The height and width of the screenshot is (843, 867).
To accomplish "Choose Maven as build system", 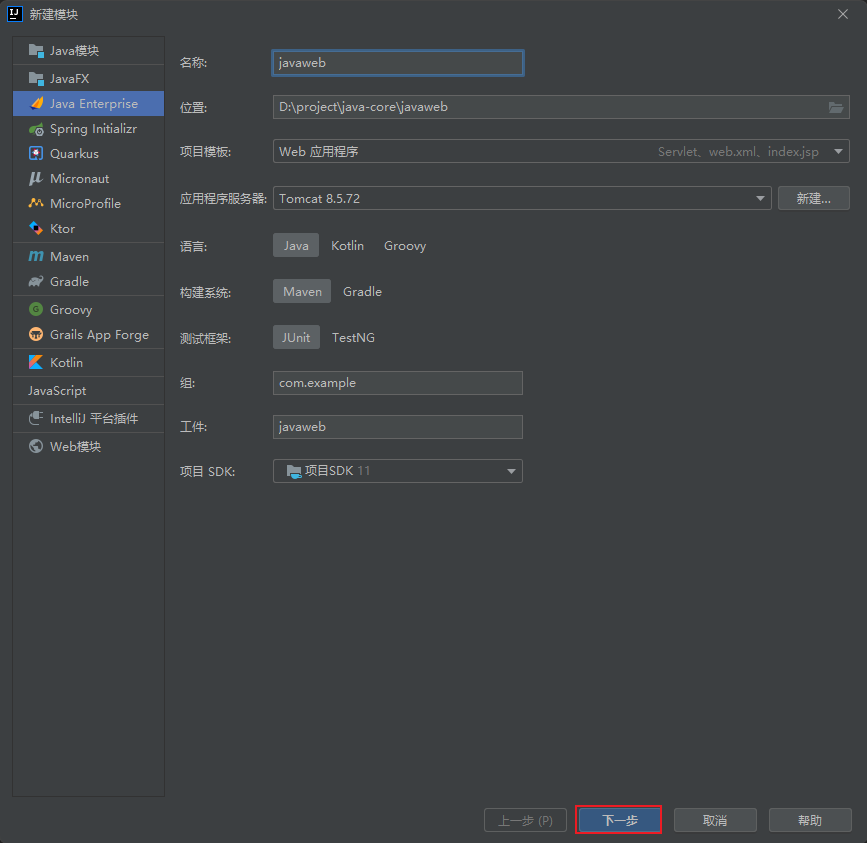I will [x=302, y=291].
